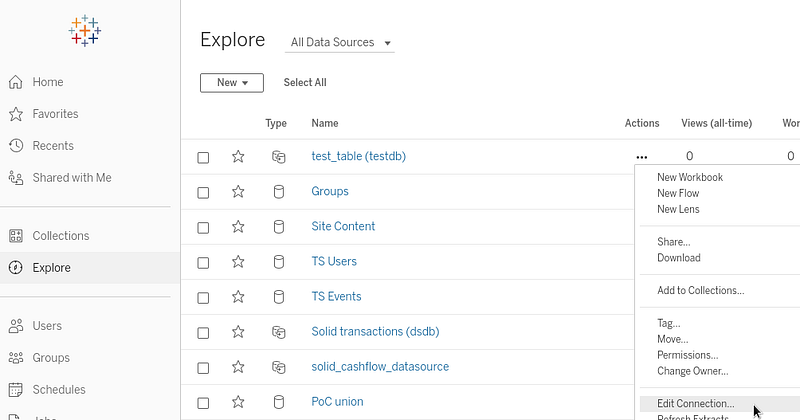Favorite test_table (testdb) with its star
The width and height of the screenshot is (800, 420).
[x=238, y=157]
